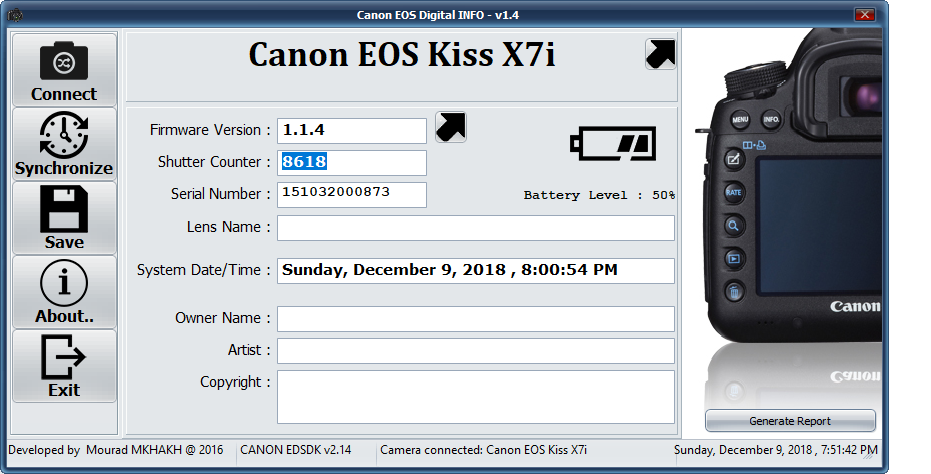Screen dimensions: 931x474
Task: Click the Canon EOS Kiss X7i title
Action: tap(401, 55)
